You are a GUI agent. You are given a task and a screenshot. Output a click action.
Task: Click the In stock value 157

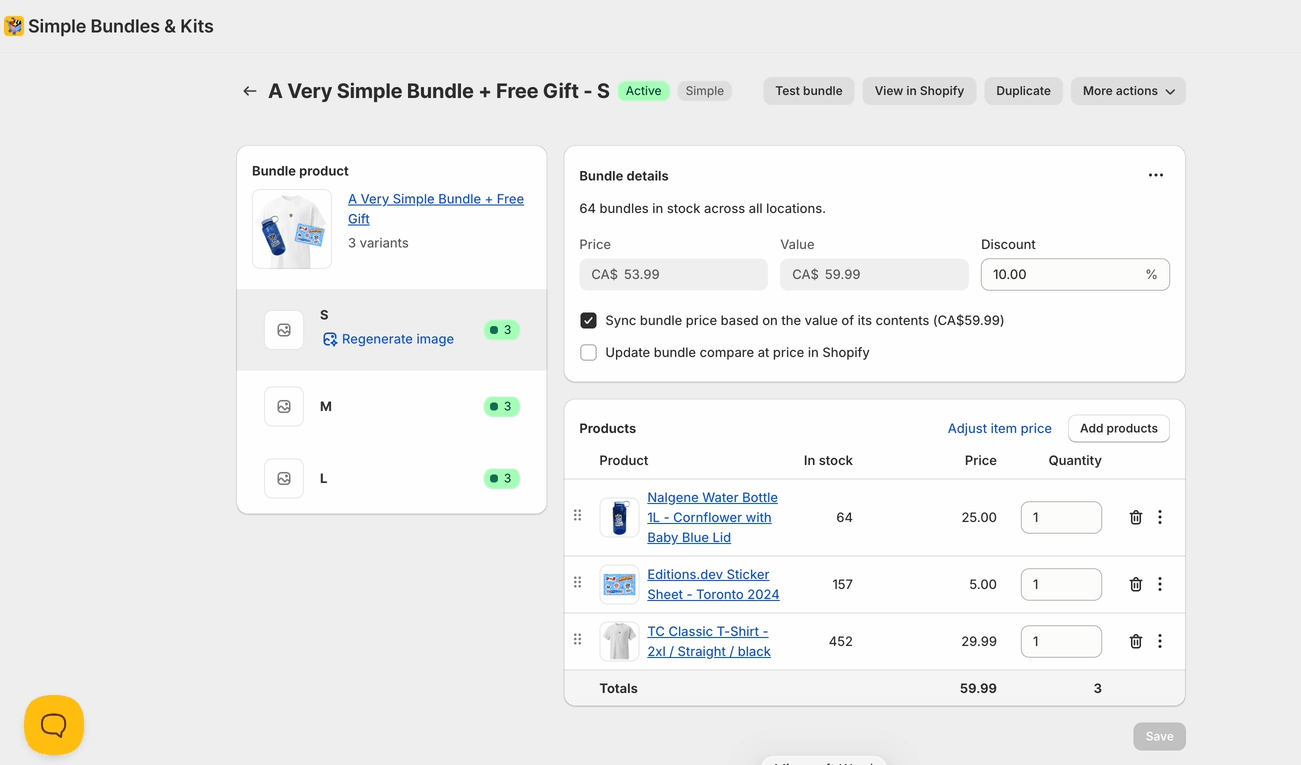point(842,584)
